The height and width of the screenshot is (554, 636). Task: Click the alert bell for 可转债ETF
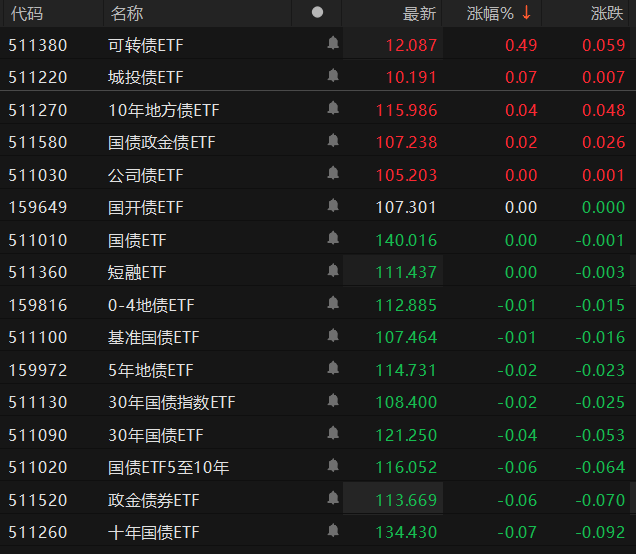point(332,44)
